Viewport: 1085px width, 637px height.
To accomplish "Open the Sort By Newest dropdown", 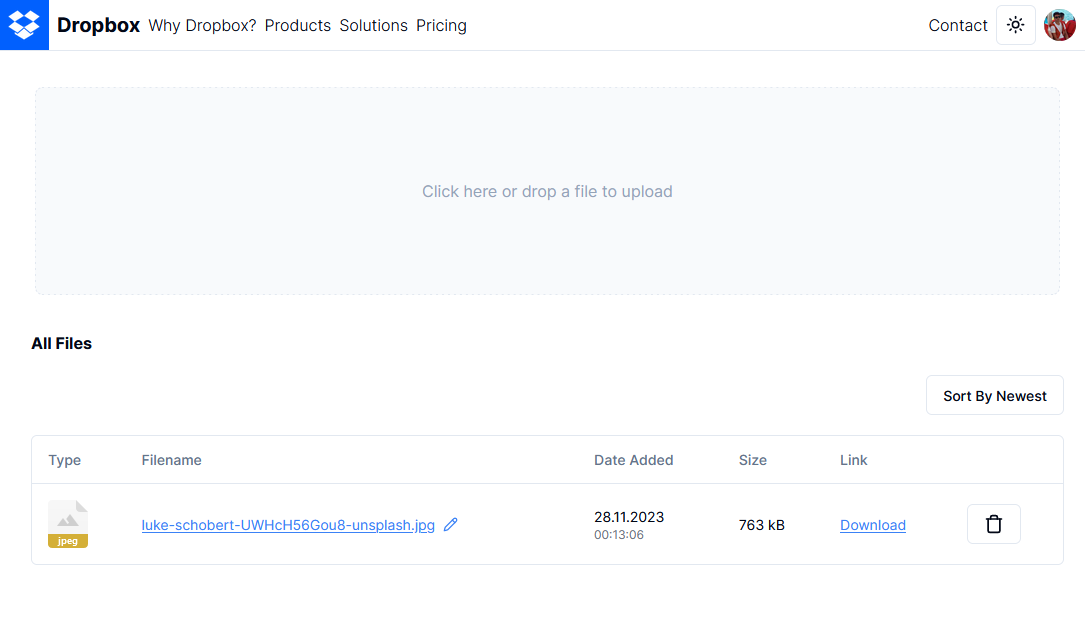I will pyautogui.click(x=994, y=396).
